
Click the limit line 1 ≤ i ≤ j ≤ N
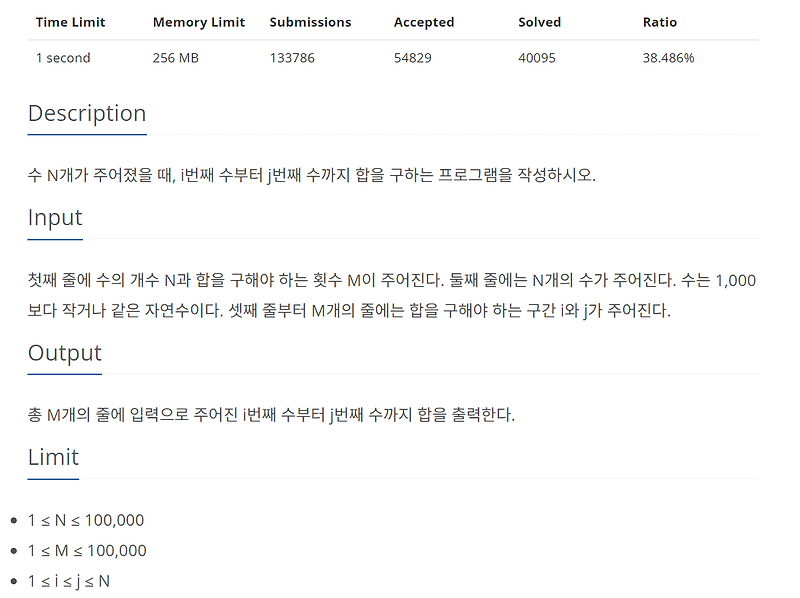(69, 581)
